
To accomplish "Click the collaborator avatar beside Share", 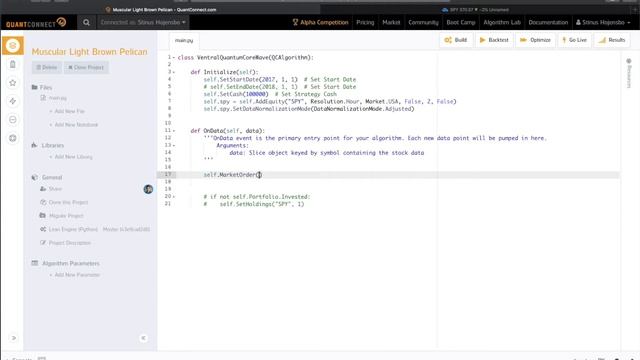I will click(x=148, y=189).
